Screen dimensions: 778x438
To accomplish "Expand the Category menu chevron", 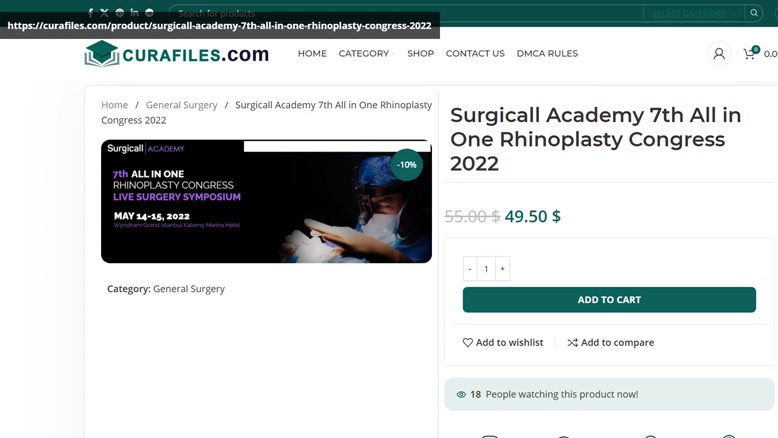I will click(x=393, y=54).
